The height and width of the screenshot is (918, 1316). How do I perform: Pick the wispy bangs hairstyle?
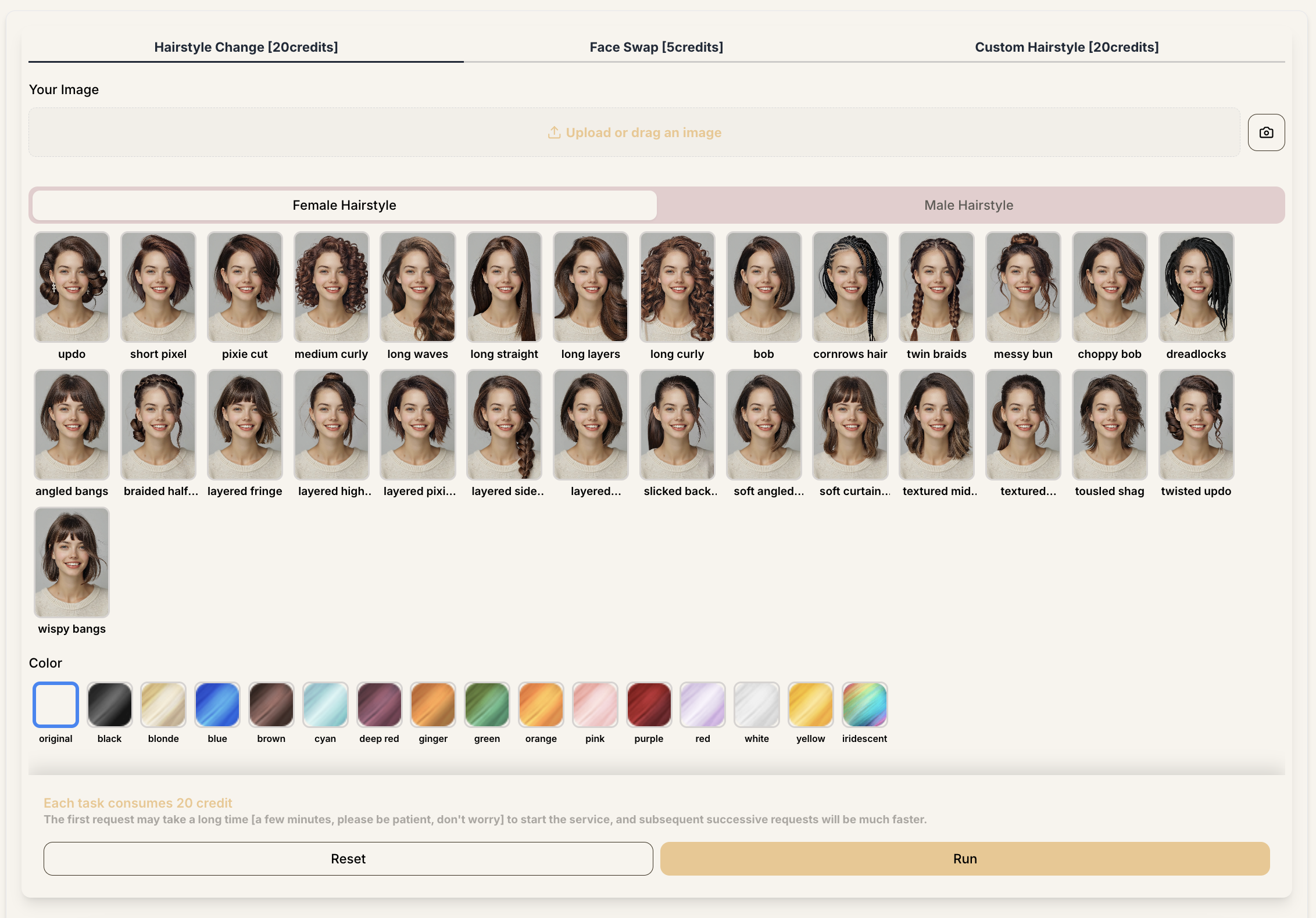tap(71, 562)
